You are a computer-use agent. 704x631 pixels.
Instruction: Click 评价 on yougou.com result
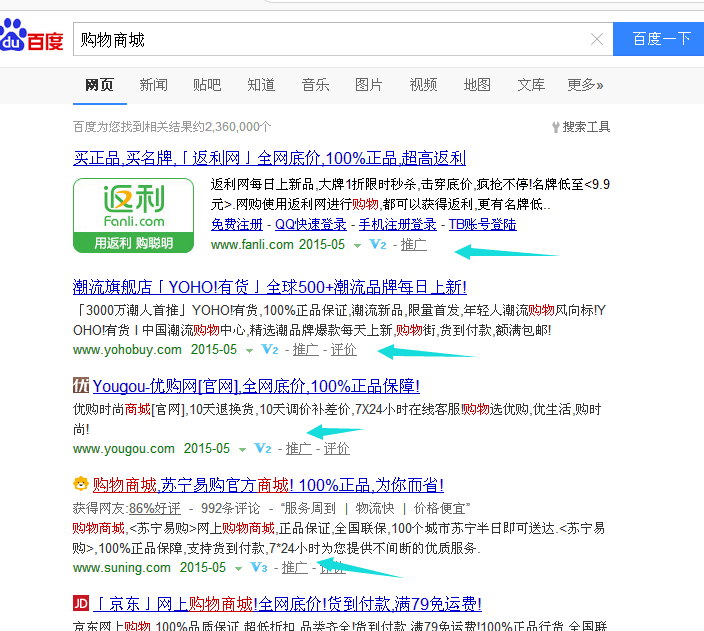336,449
